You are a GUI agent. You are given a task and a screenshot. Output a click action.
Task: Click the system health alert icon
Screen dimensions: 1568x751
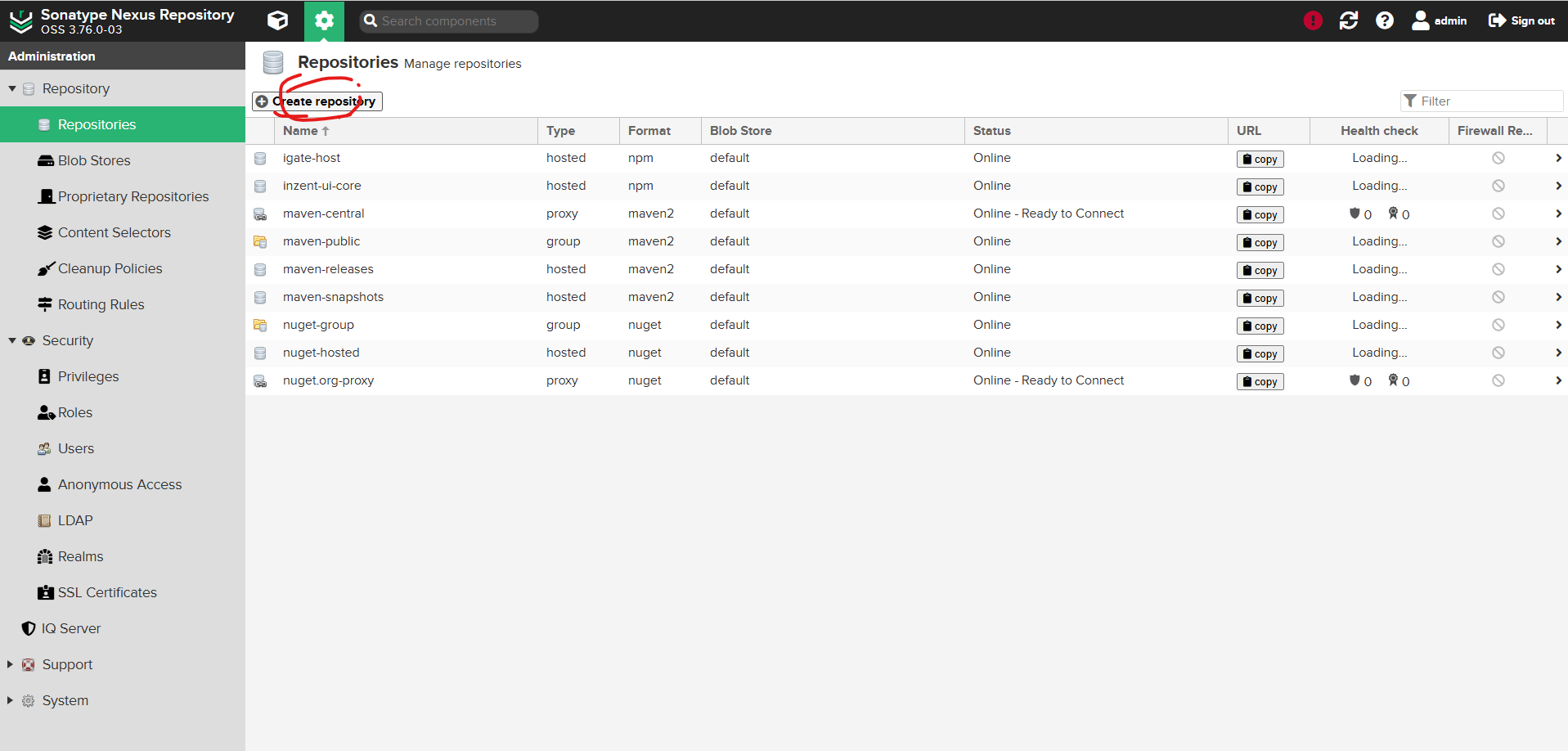1312,20
